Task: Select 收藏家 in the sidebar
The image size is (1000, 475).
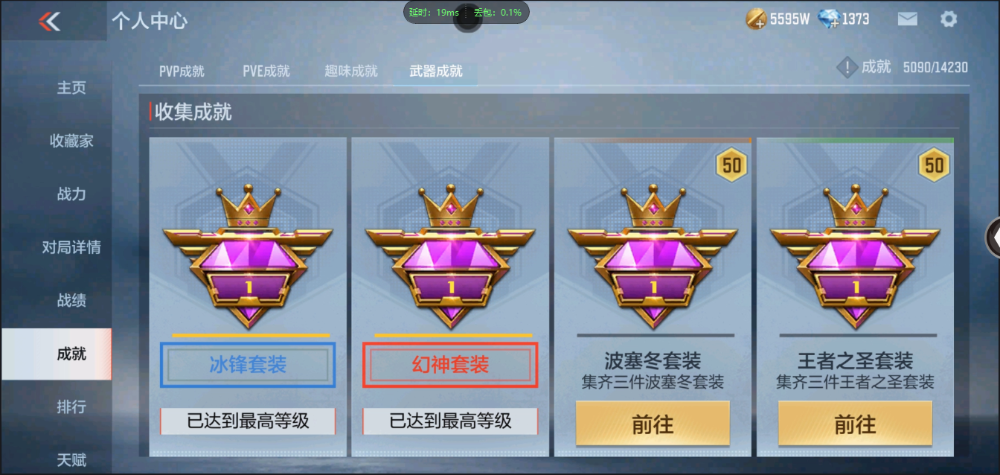Action: click(x=71, y=141)
